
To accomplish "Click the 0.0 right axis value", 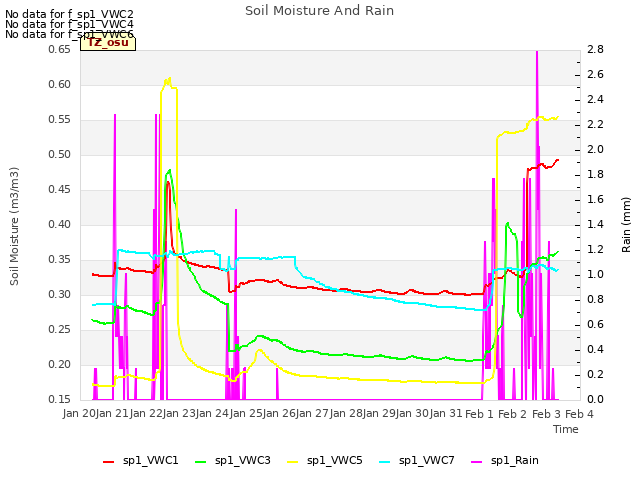I will tap(596, 400).
